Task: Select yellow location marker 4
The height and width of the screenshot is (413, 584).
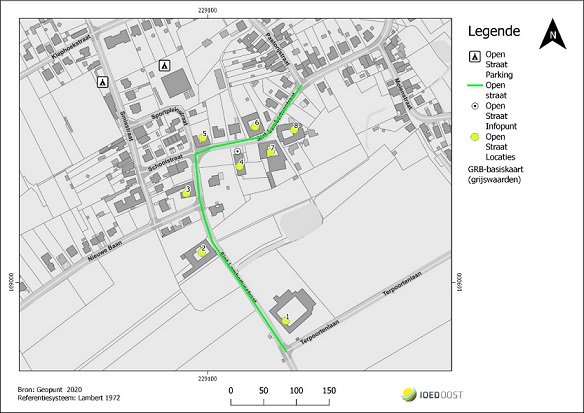Action: point(240,166)
